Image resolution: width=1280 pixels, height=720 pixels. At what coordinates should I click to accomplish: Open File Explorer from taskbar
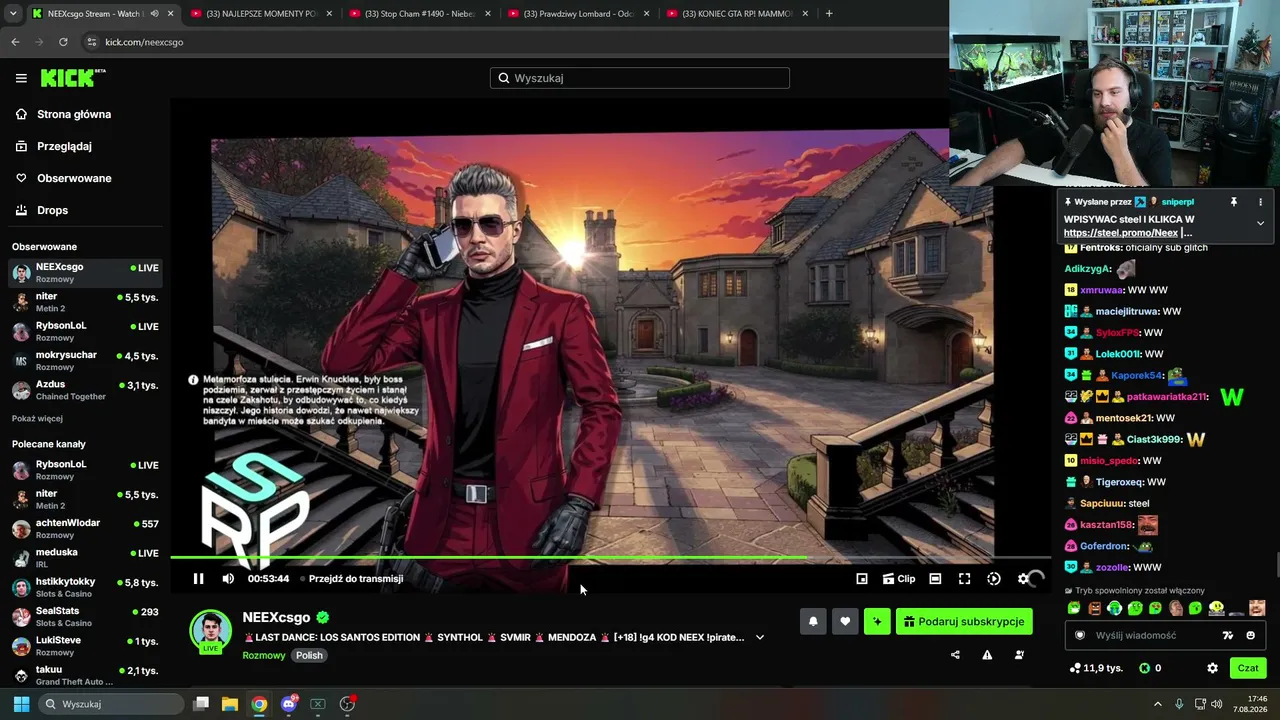(x=229, y=704)
